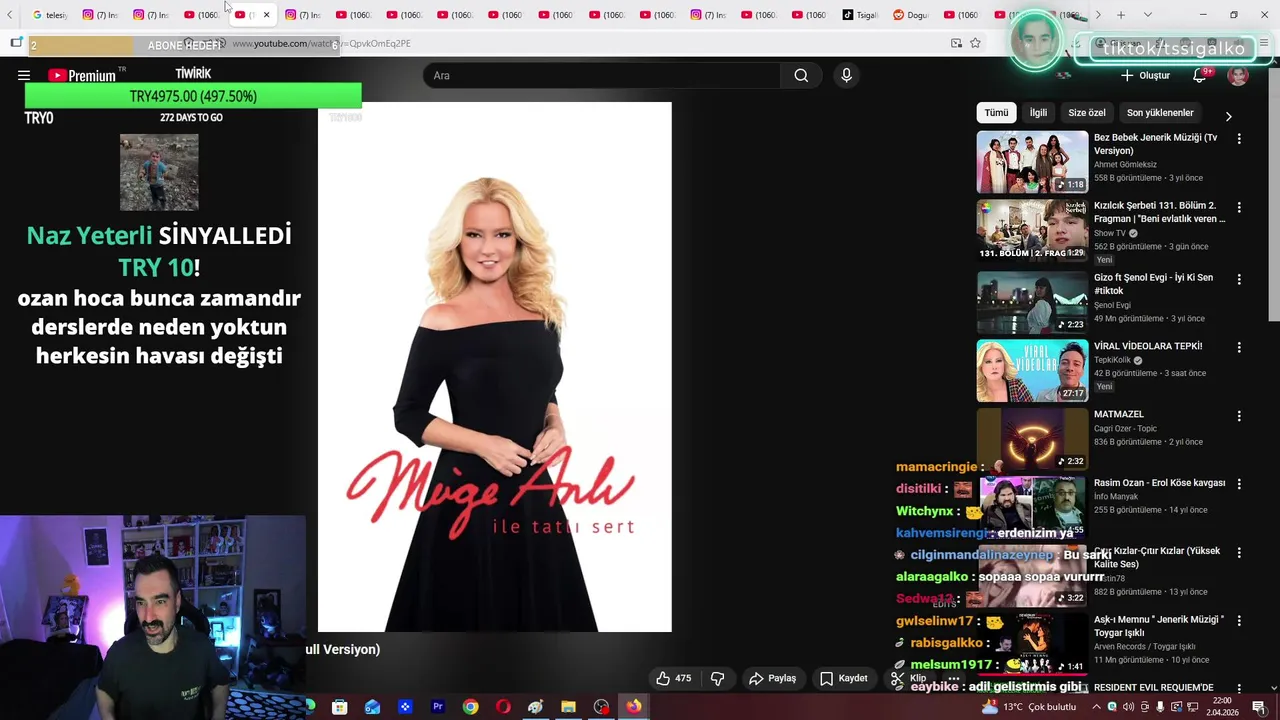Open Opera browser from the taskbar
This screenshot has height=720, width=1280.
coord(503,707)
